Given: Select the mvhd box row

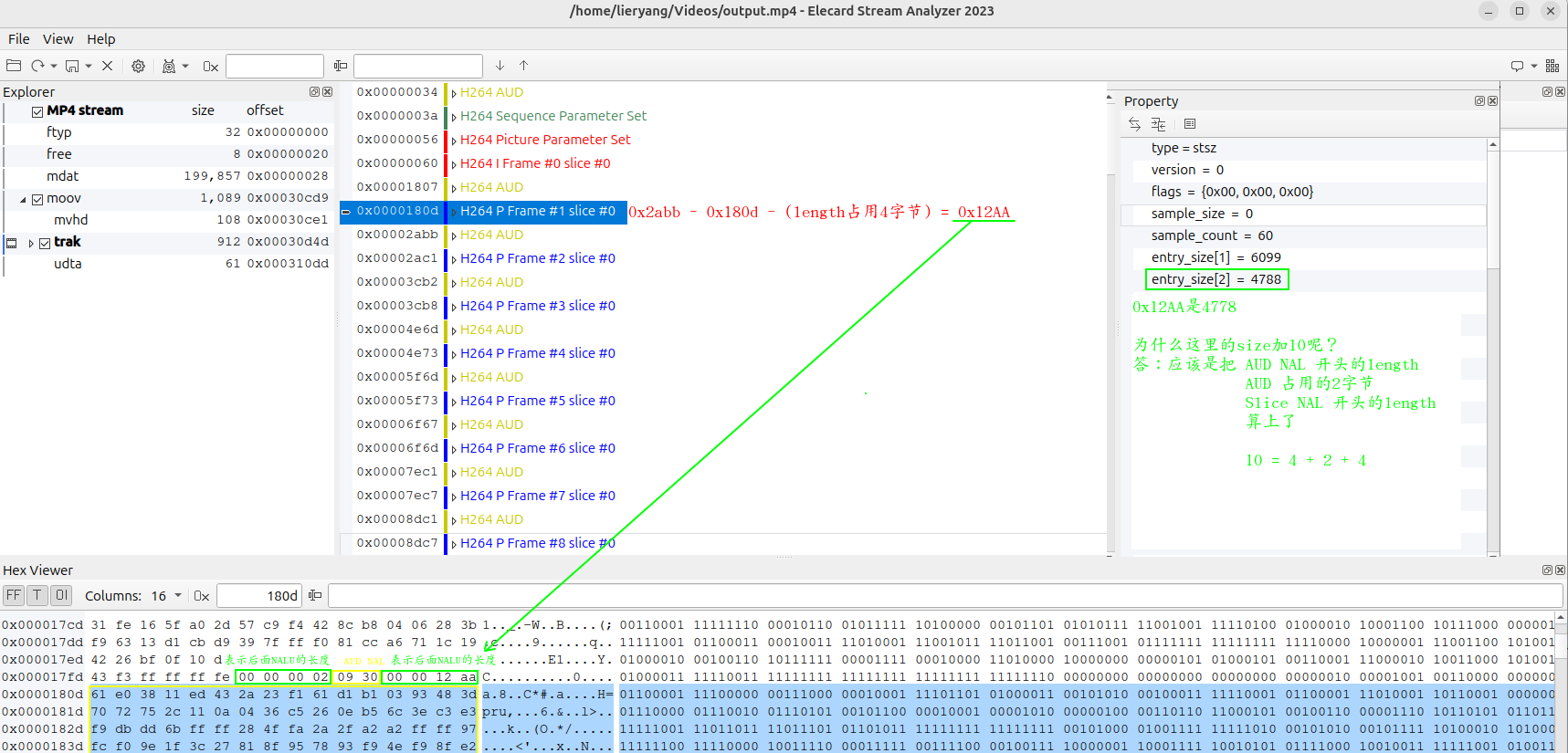Looking at the screenshot, I should coord(167,220).
